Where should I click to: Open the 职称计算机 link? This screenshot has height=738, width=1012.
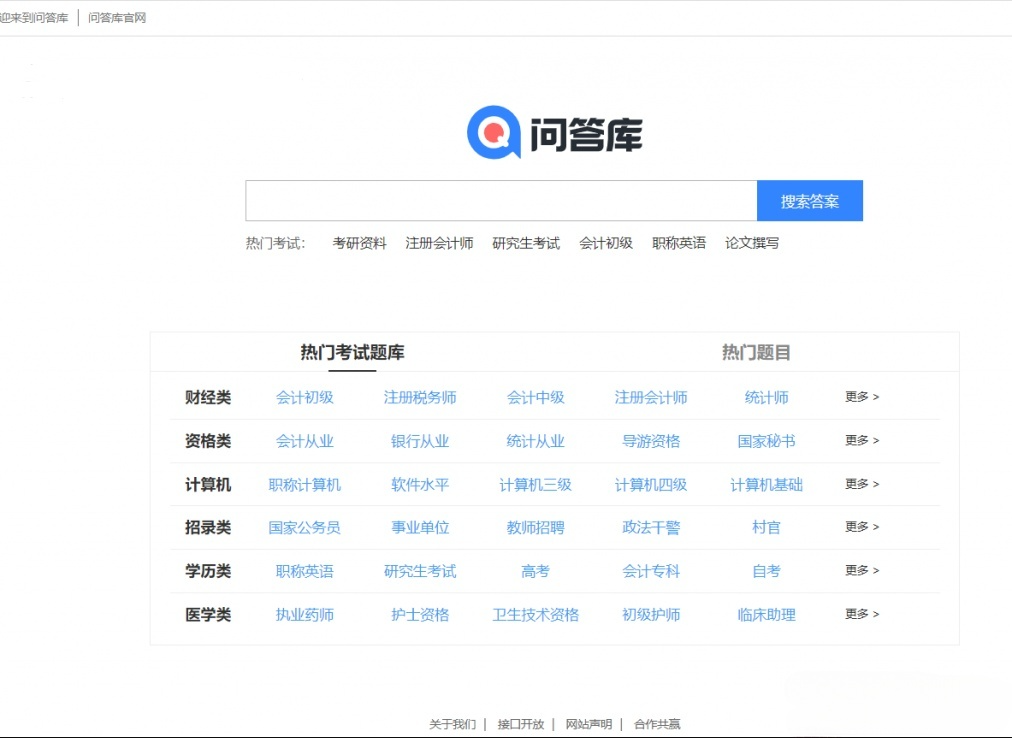click(305, 483)
